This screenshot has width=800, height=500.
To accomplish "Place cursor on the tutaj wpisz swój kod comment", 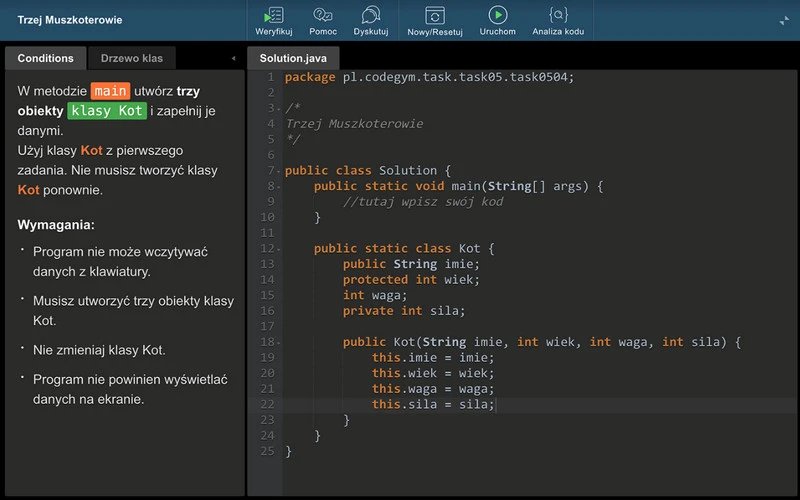I will click(x=422, y=202).
